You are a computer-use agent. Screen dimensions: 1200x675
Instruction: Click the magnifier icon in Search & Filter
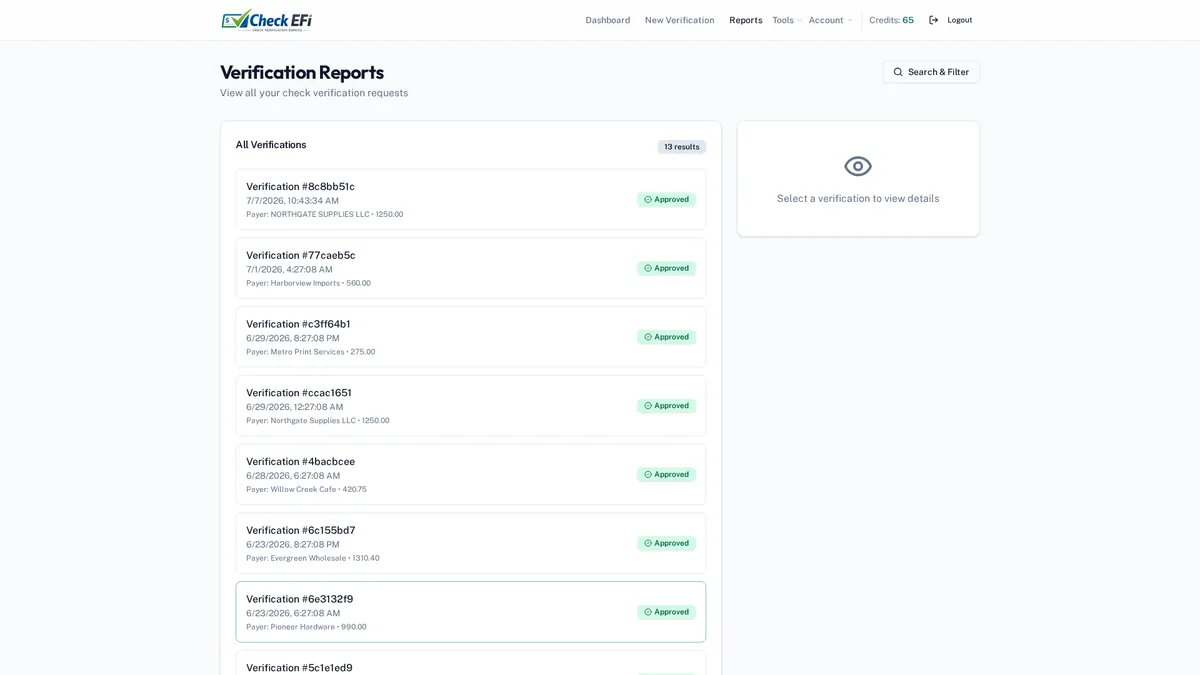[x=898, y=72]
